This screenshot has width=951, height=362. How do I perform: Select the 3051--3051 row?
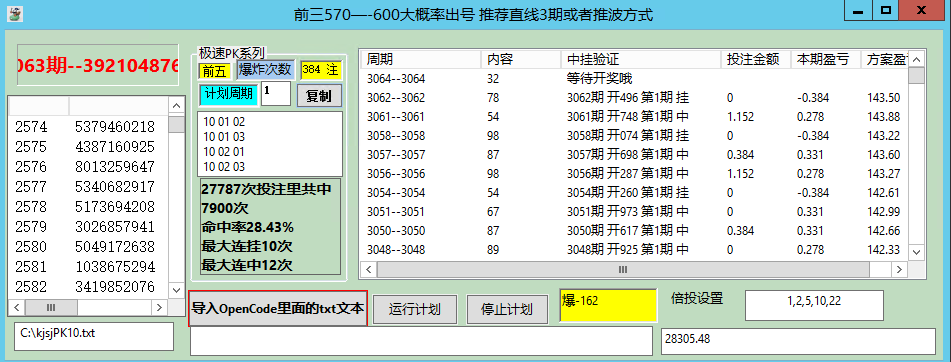click(634, 212)
